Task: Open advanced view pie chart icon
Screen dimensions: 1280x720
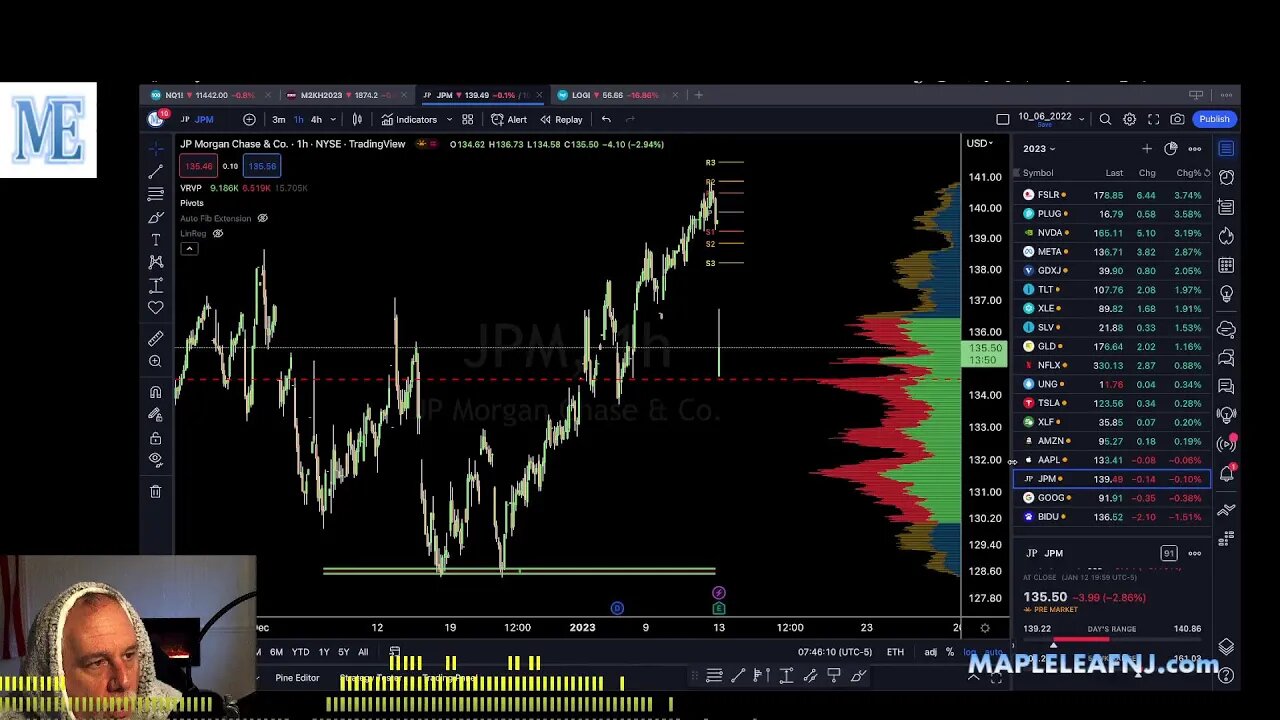Action: [x=1171, y=148]
